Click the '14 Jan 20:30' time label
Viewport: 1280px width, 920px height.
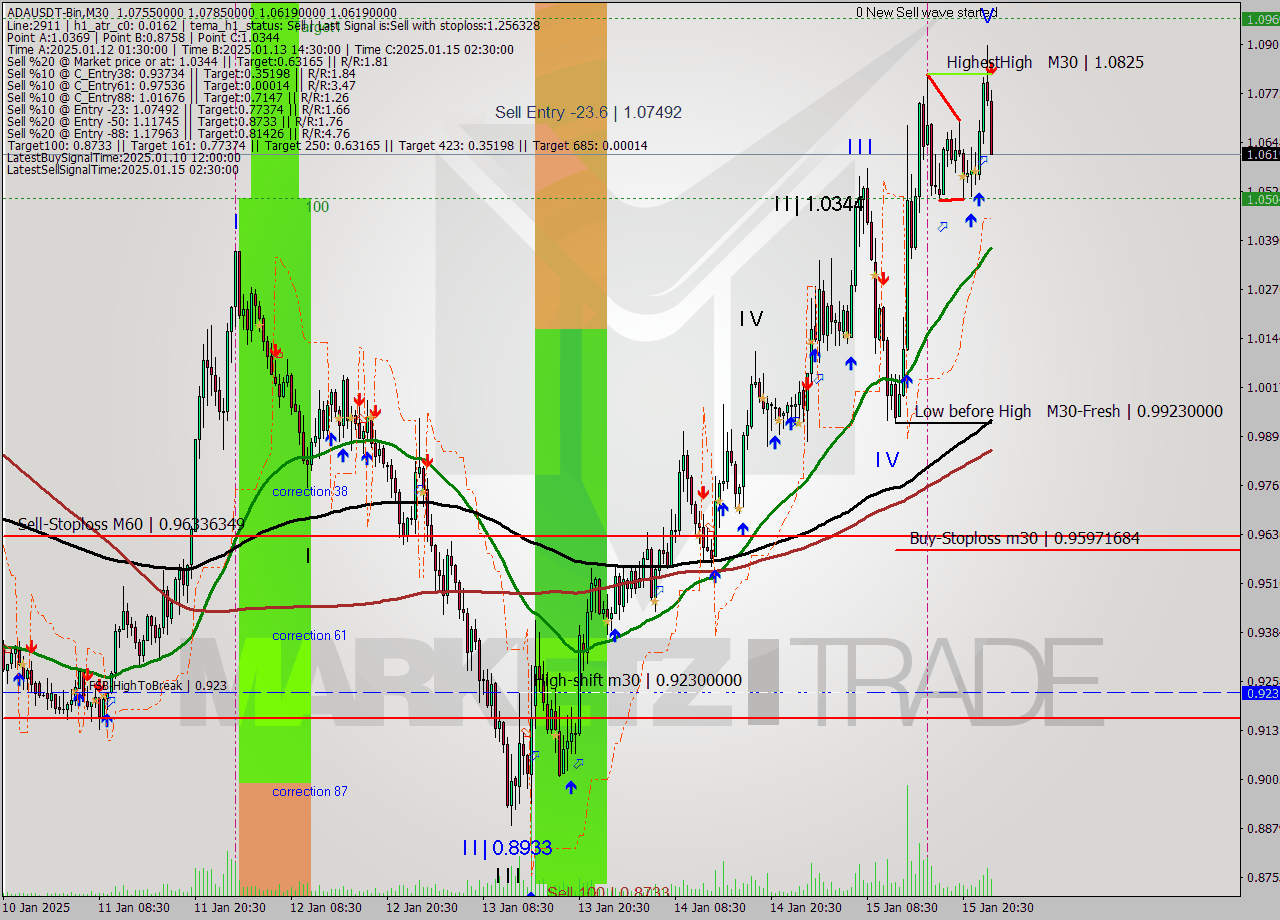805,908
